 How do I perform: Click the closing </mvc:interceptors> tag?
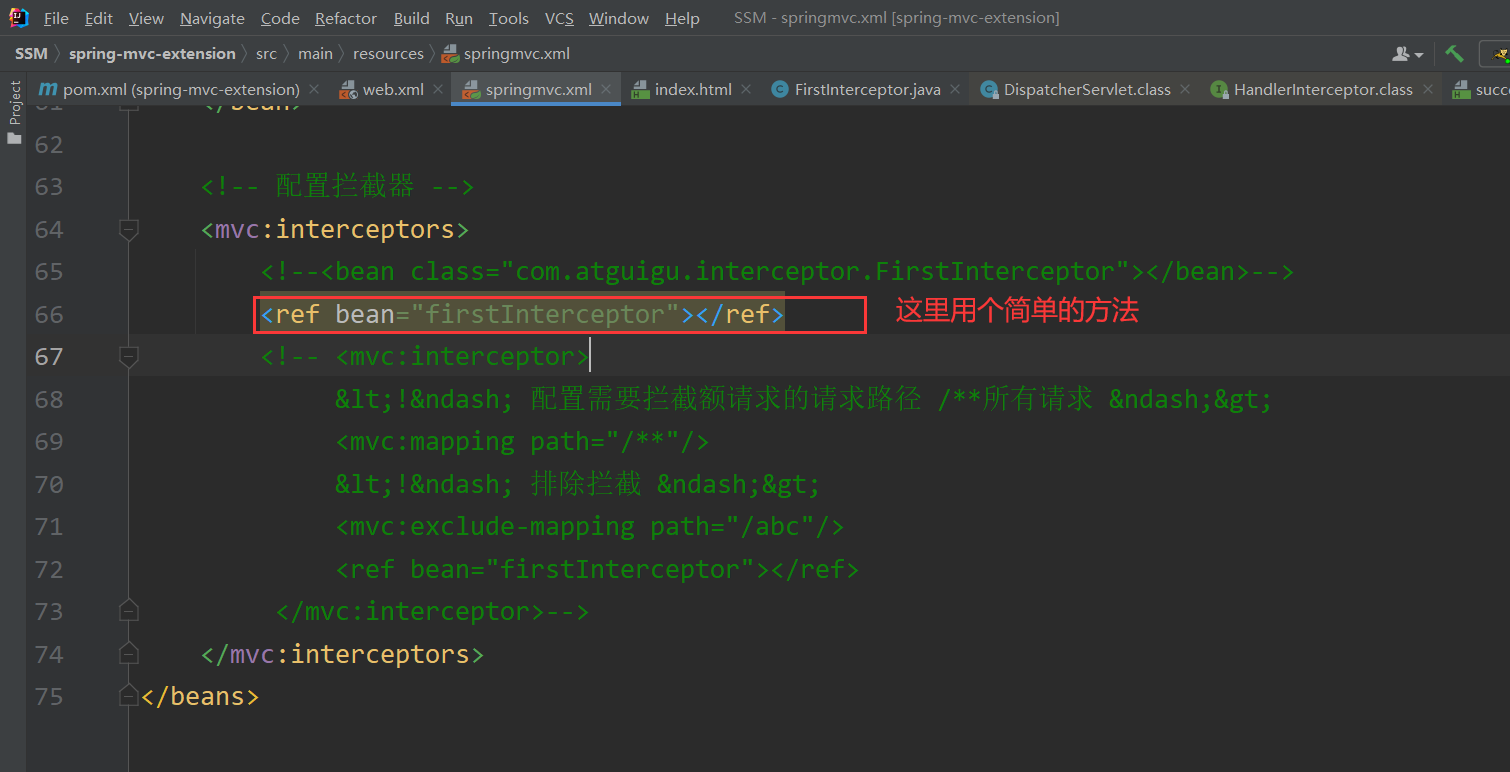342,655
